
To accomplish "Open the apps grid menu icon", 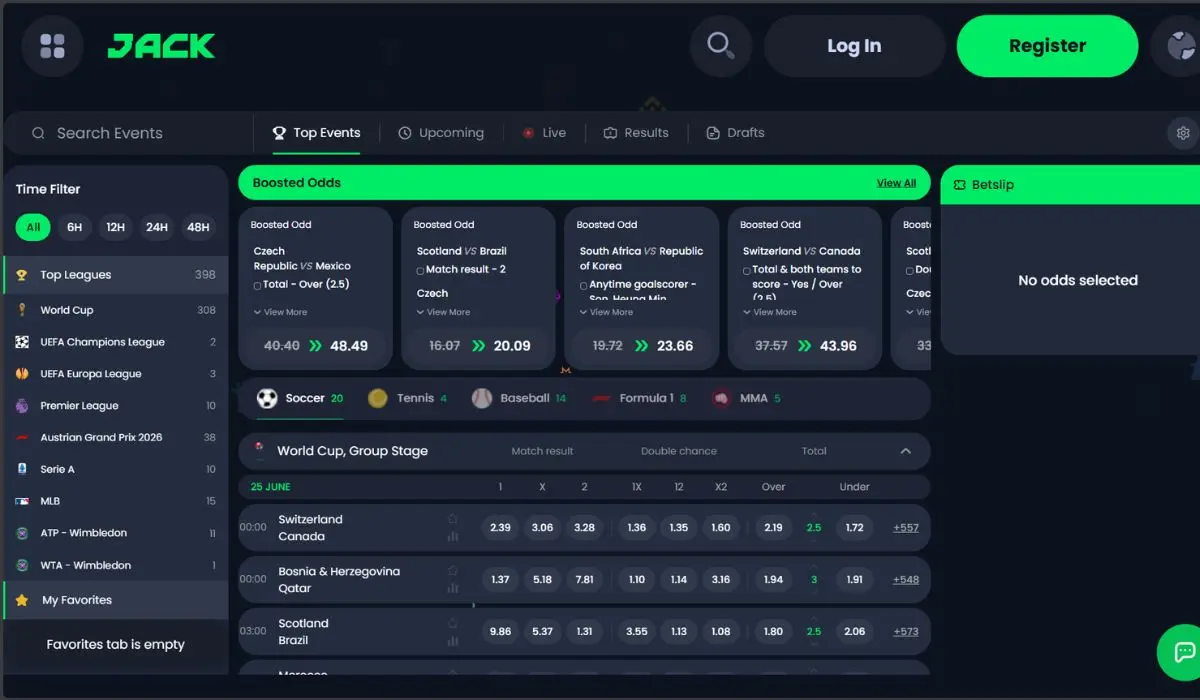I will [52, 46].
